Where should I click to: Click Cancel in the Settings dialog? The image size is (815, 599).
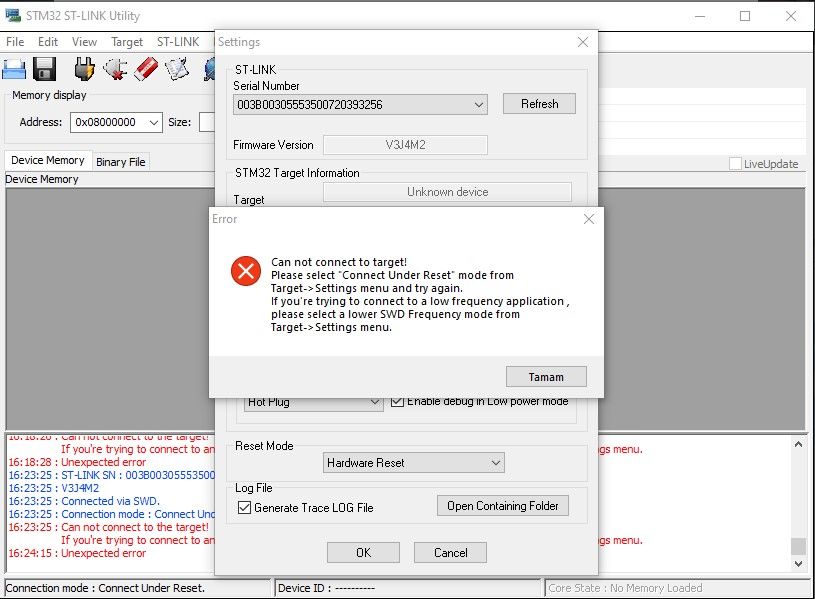(450, 553)
